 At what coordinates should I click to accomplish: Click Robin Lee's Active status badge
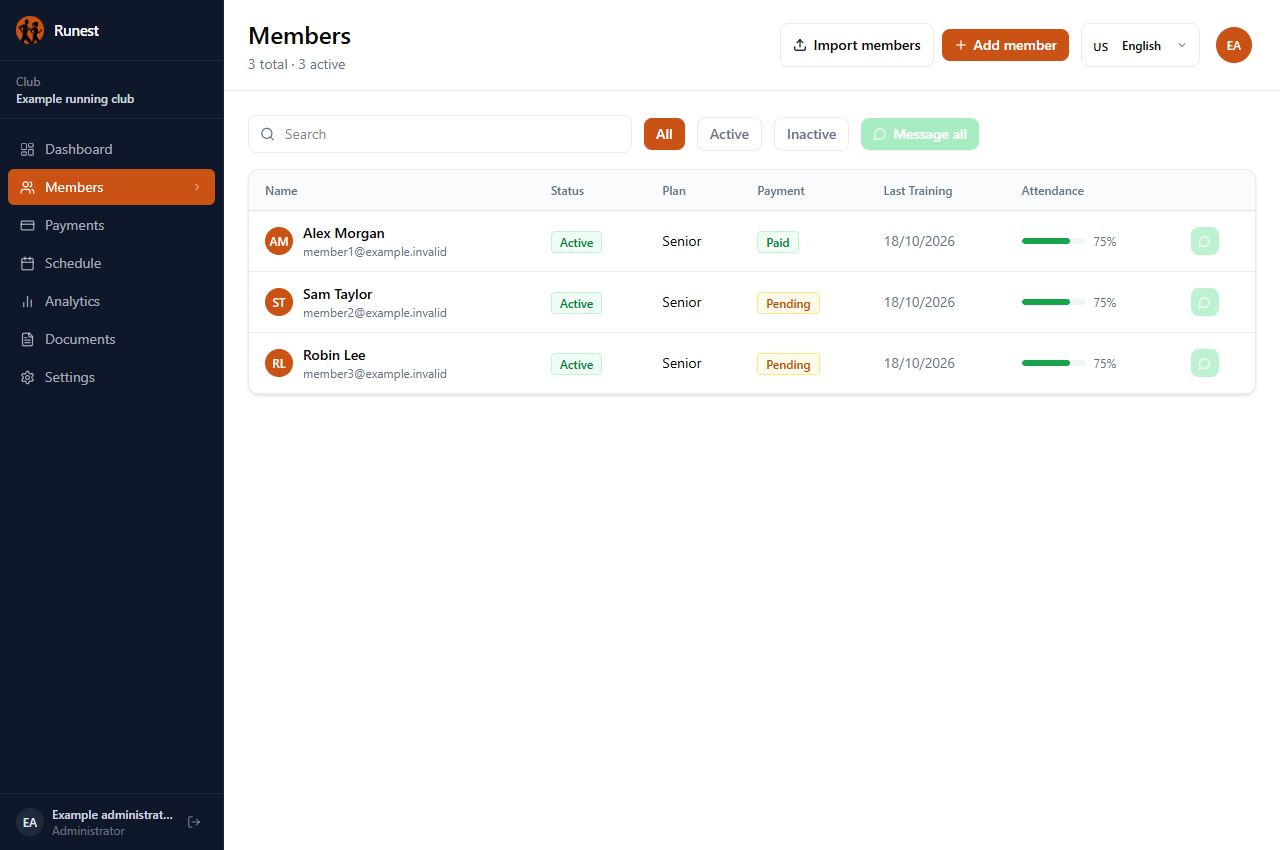pyautogui.click(x=576, y=364)
